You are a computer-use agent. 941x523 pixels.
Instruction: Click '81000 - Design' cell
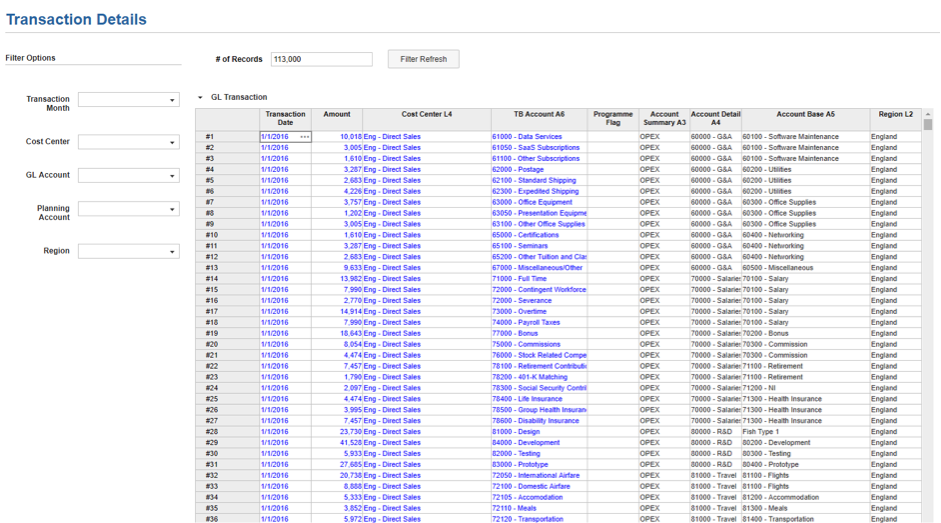539,432
